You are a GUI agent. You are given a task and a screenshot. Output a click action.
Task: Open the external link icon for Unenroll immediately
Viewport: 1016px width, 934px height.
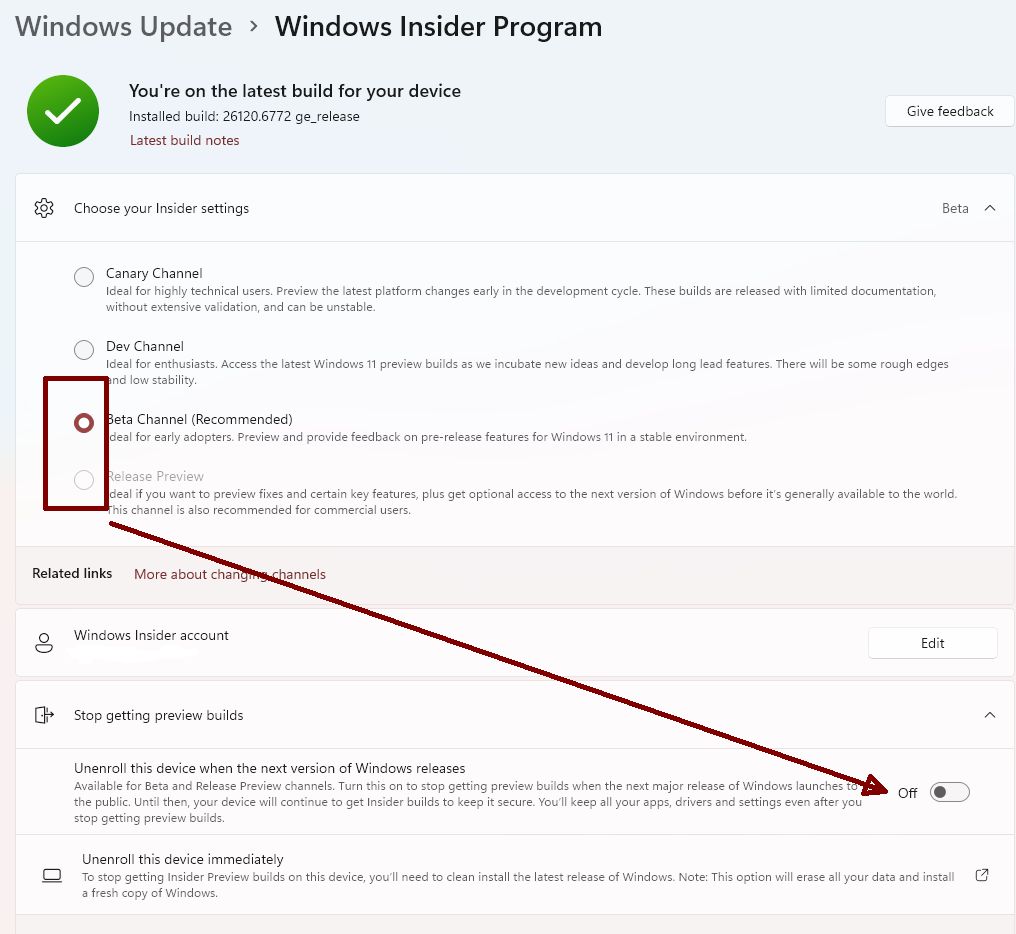pos(982,875)
